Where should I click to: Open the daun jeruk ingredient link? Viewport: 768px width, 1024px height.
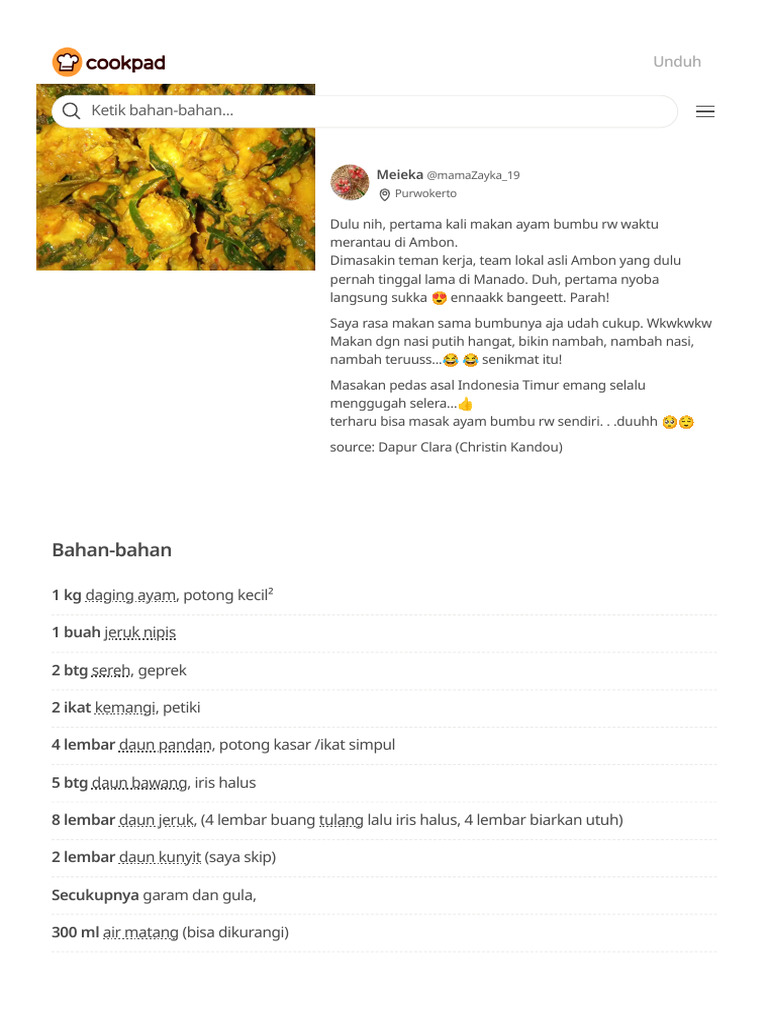click(x=157, y=820)
